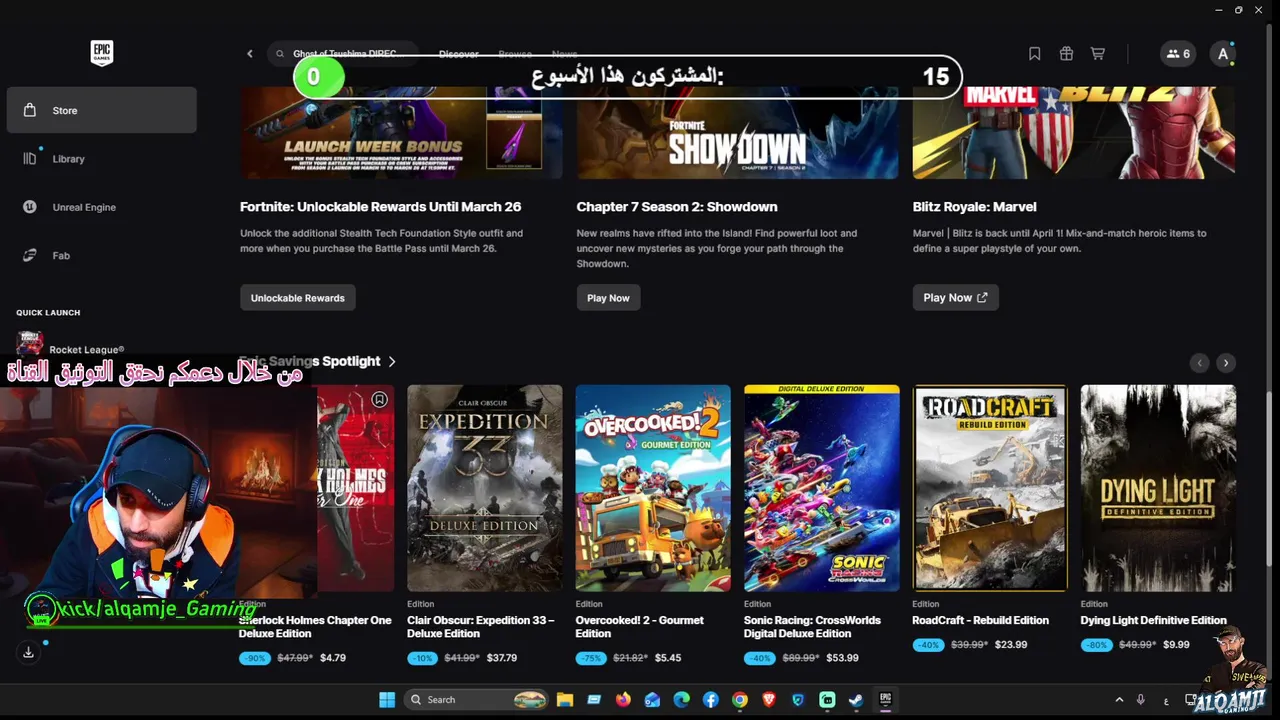Click the $37.79 Clair Obscur price

502,658
